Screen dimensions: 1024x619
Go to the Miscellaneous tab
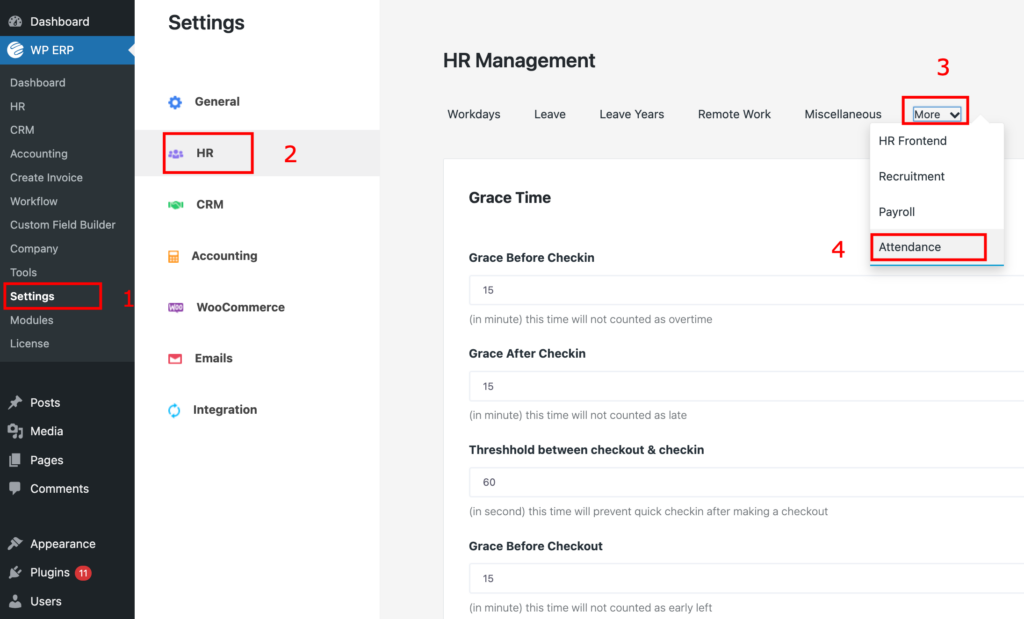coord(842,114)
